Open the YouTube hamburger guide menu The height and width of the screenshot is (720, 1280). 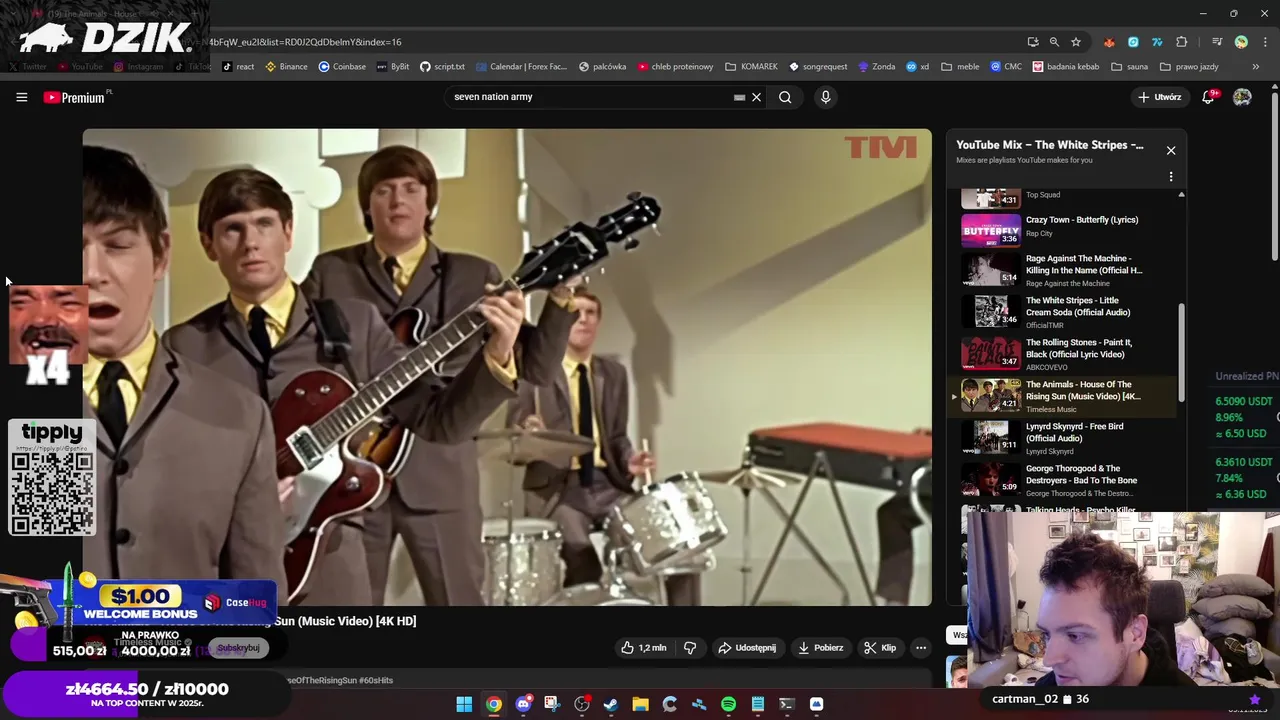[x=21, y=97]
